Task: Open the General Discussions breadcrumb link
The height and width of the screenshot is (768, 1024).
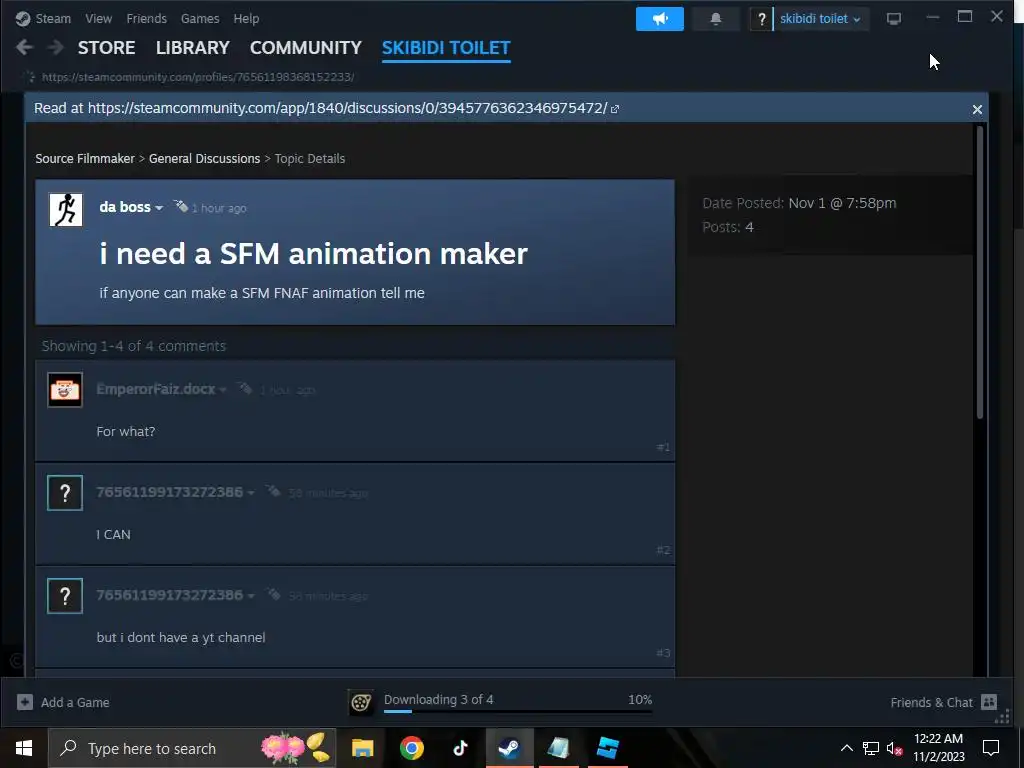Action: [204, 159]
